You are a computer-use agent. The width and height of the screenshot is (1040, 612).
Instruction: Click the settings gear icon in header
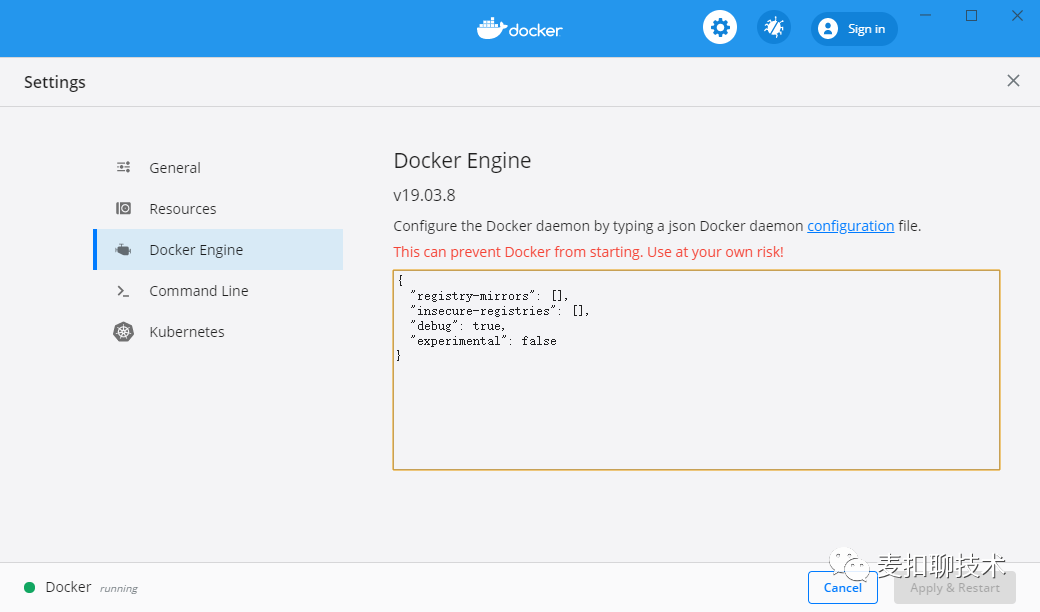(719, 28)
